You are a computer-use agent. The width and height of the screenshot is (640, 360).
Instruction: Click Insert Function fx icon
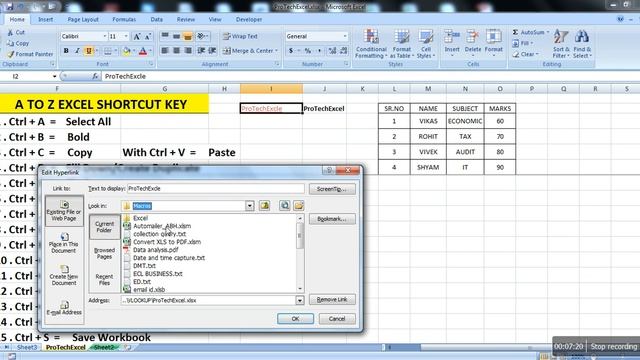point(95,76)
